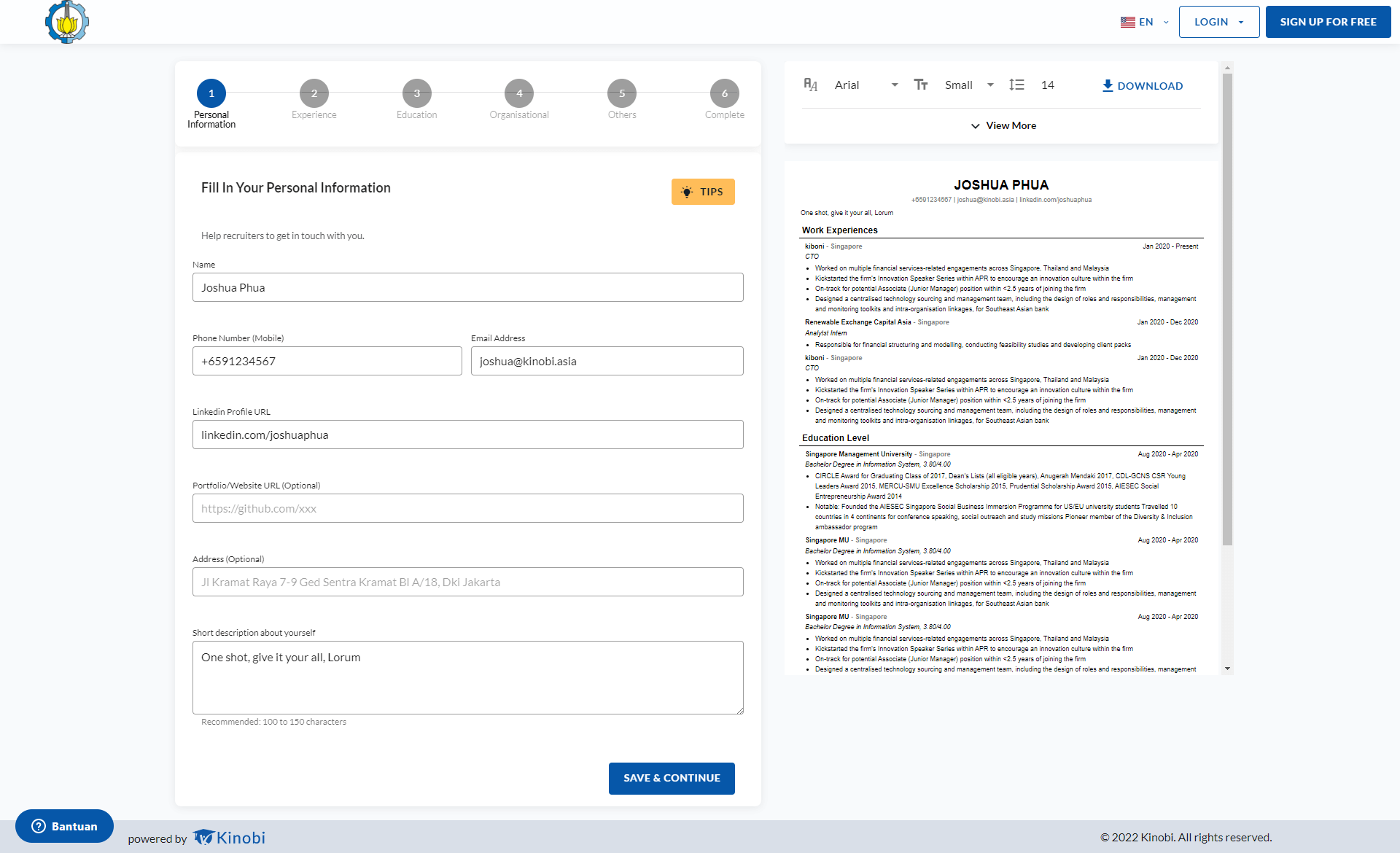This screenshot has height=853, width=1400.
Task: Click the font family icon
Action: [x=810, y=85]
